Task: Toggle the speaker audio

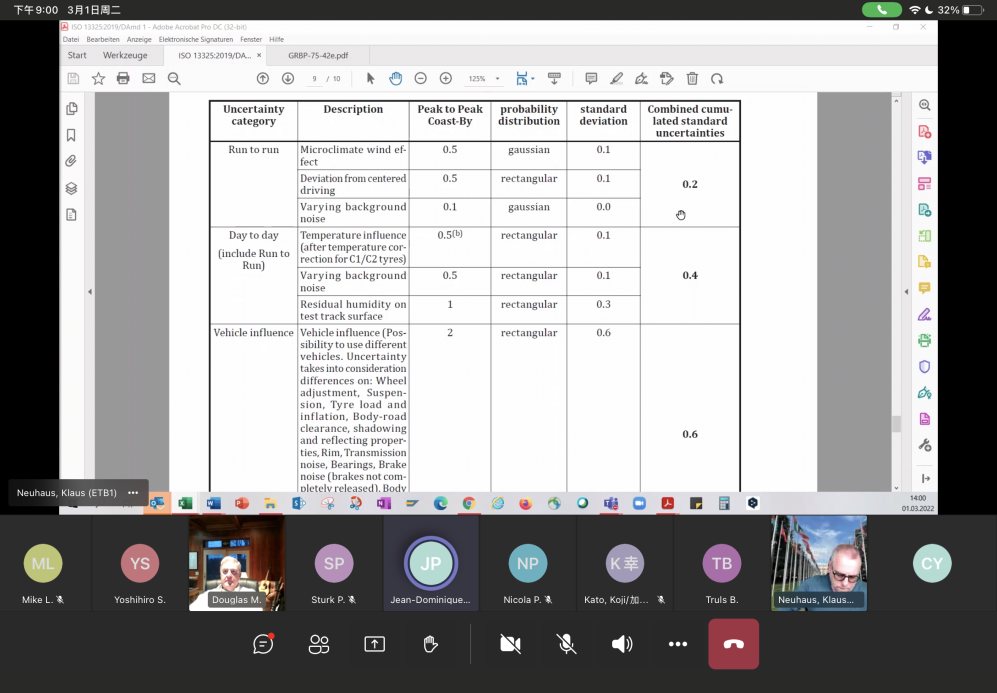Action: (622, 644)
